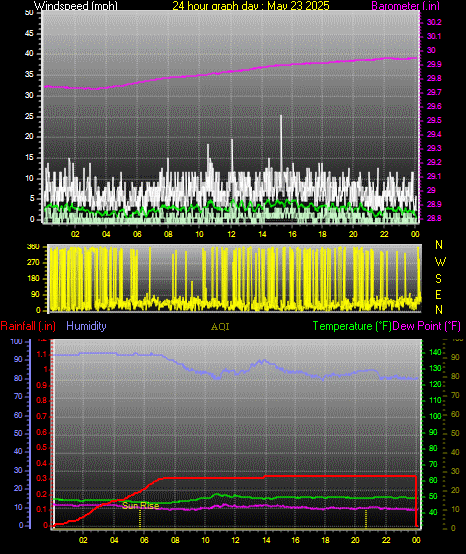Click the "140" temperature axis value
Screen dimensions: 466x554
435,352
